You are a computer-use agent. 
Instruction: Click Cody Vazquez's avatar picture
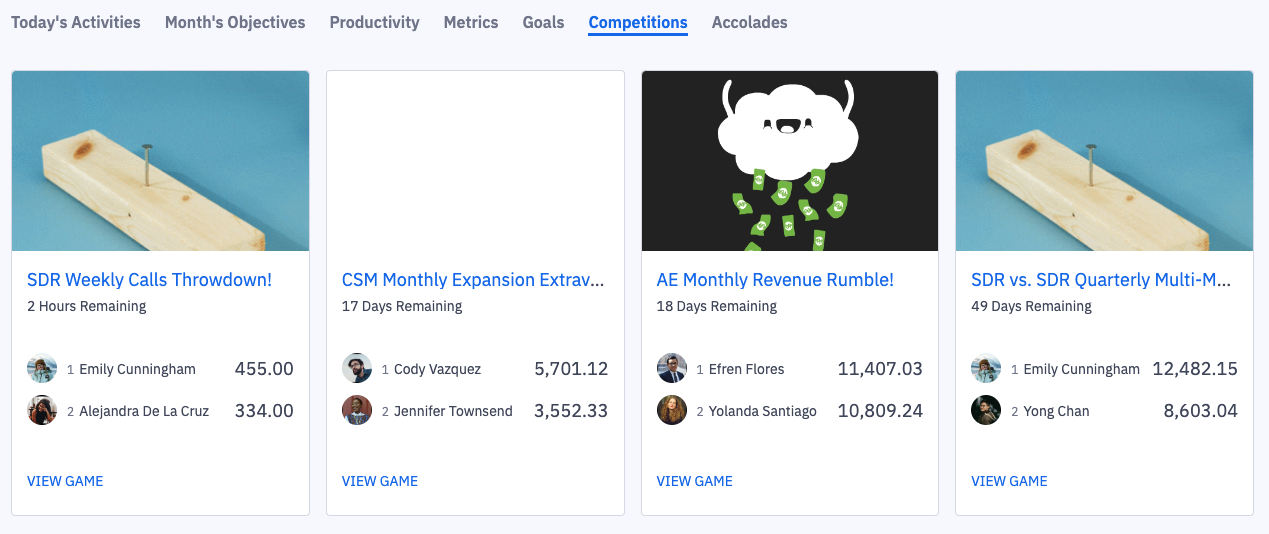pyautogui.click(x=357, y=368)
